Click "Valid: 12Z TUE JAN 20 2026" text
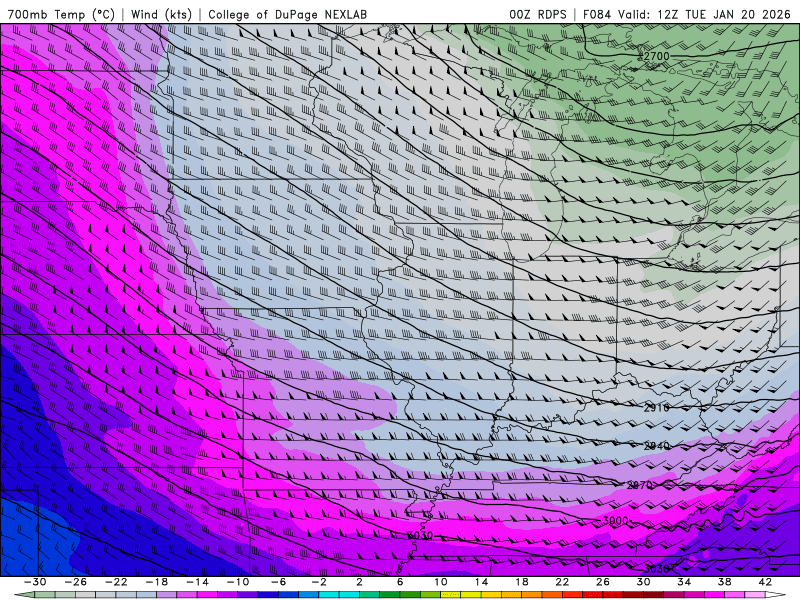 pos(704,14)
